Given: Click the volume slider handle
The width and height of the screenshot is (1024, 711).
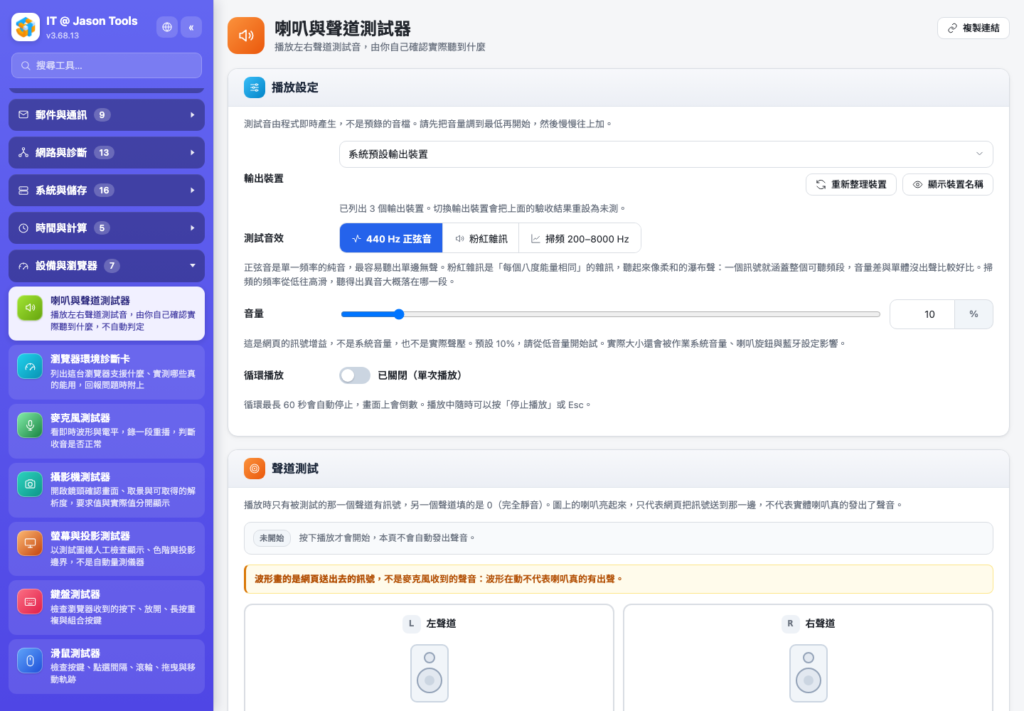Looking at the screenshot, I should click(x=399, y=314).
